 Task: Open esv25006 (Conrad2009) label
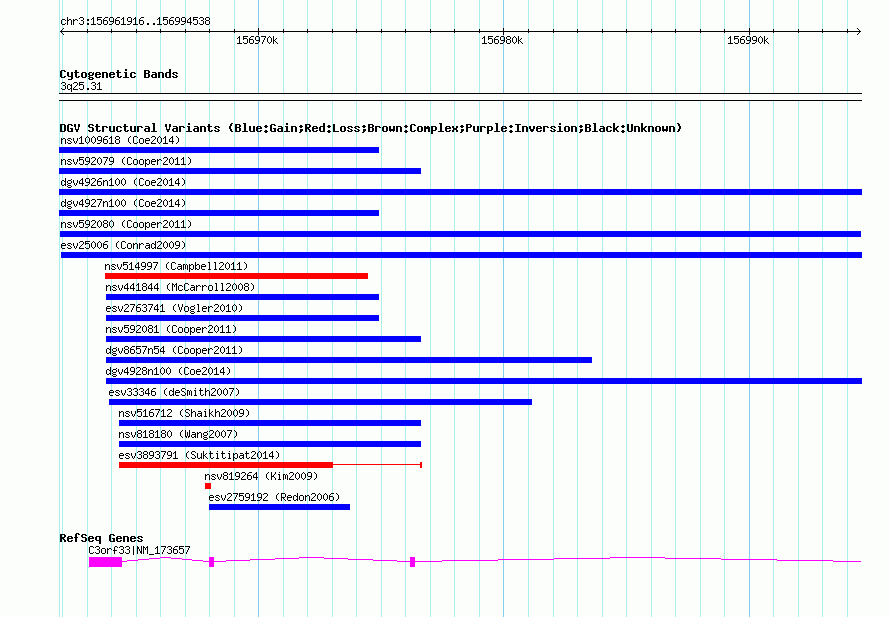point(123,245)
